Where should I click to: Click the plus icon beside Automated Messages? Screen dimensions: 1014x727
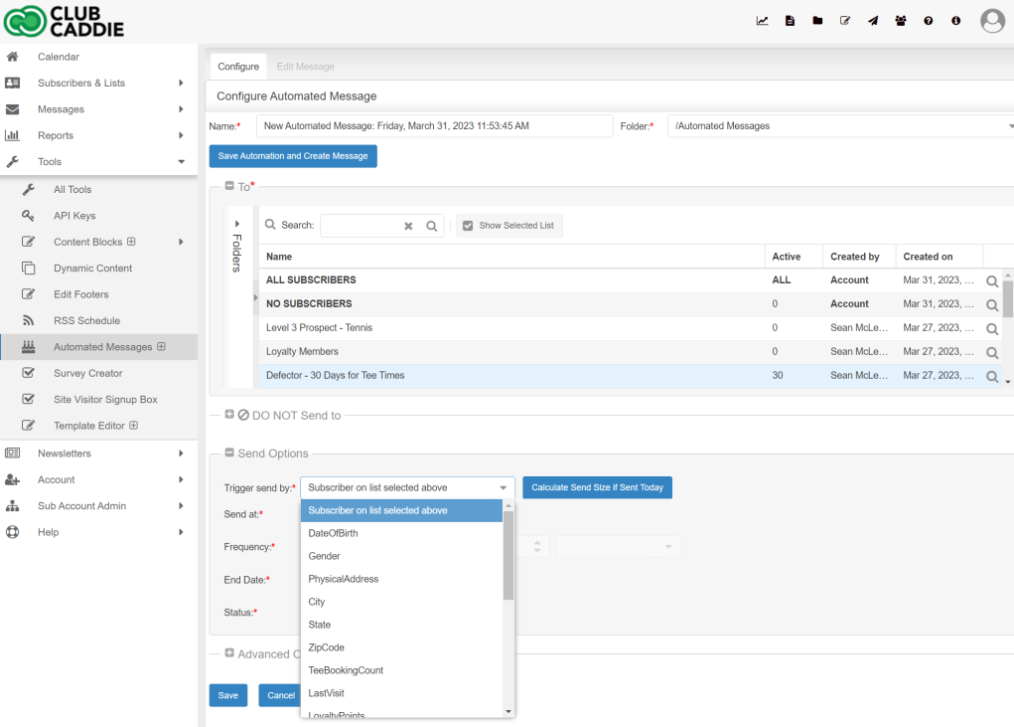[x=161, y=347]
